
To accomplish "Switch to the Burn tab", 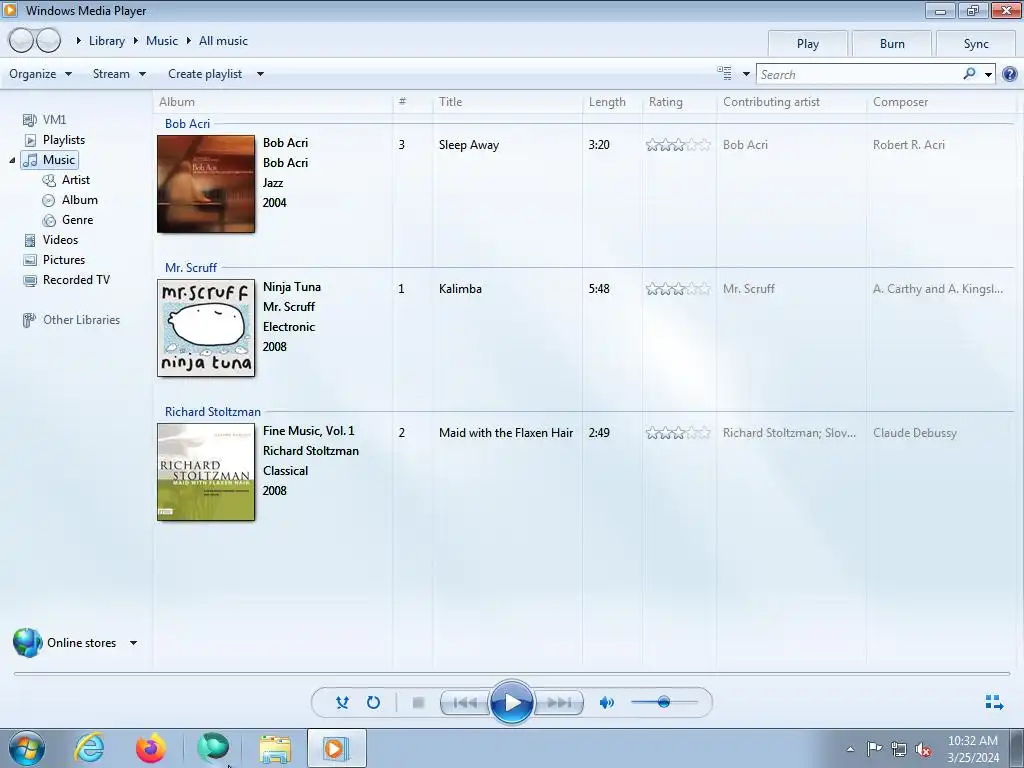I will tap(891, 44).
